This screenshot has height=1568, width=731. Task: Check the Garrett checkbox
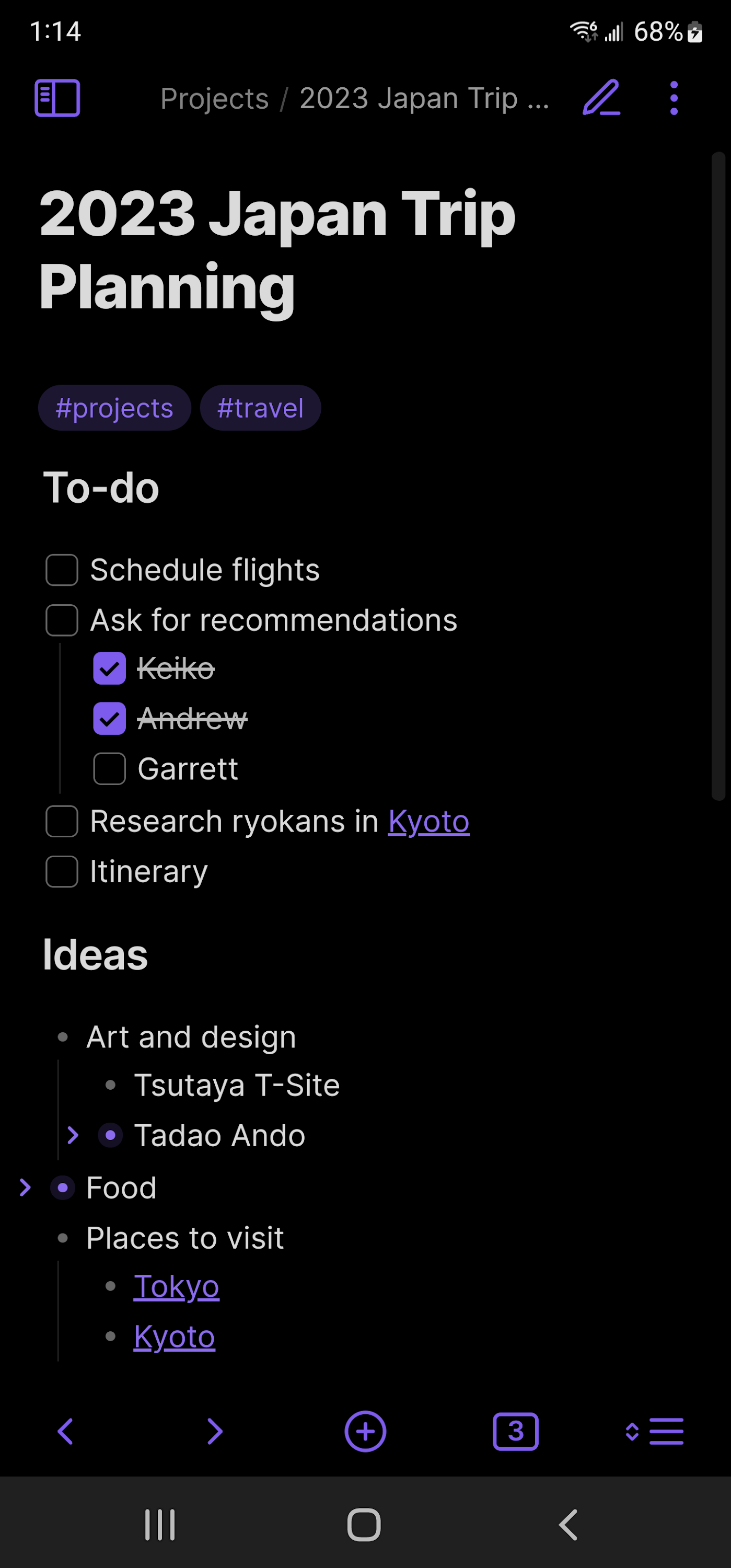coord(110,769)
